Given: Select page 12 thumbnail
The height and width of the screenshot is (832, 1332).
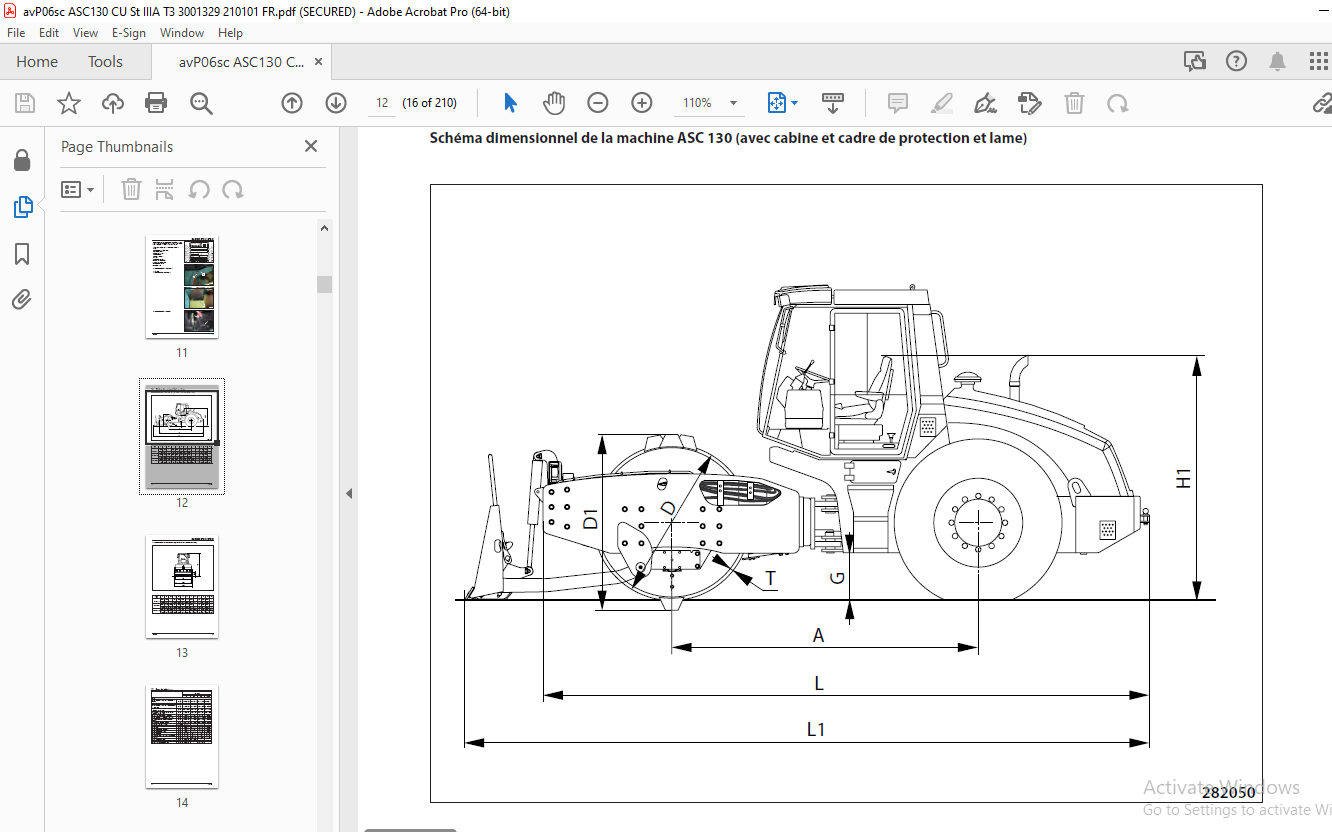Looking at the screenshot, I should [x=182, y=436].
